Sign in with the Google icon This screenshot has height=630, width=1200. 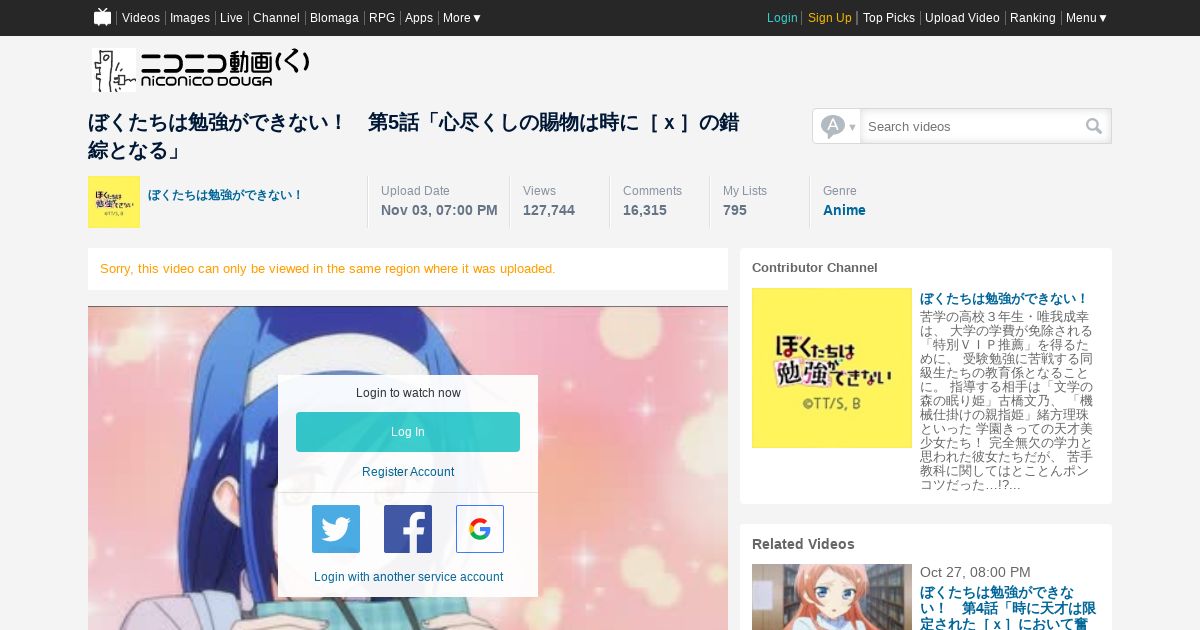tap(480, 529)
